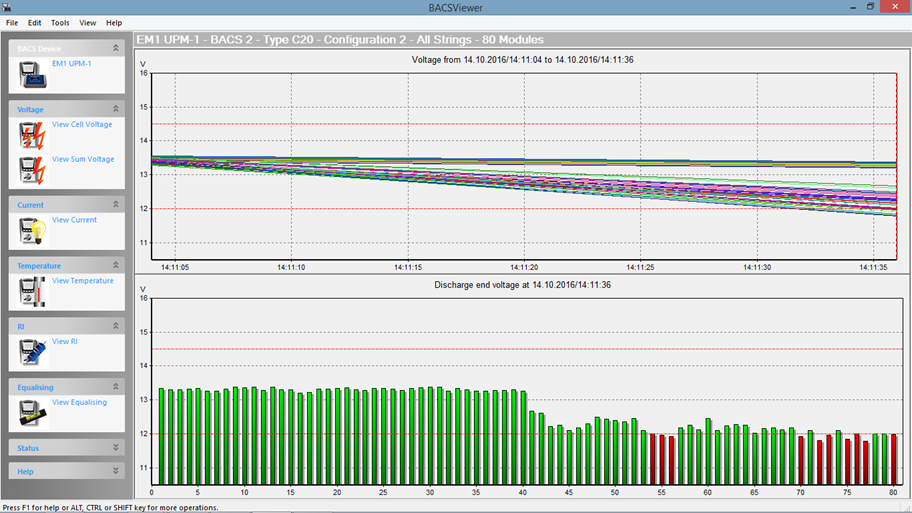The width and height of the screenshot is (912, 513).
Task: Click the View Temperature thermometer icon
Action: tap(33, 292)
